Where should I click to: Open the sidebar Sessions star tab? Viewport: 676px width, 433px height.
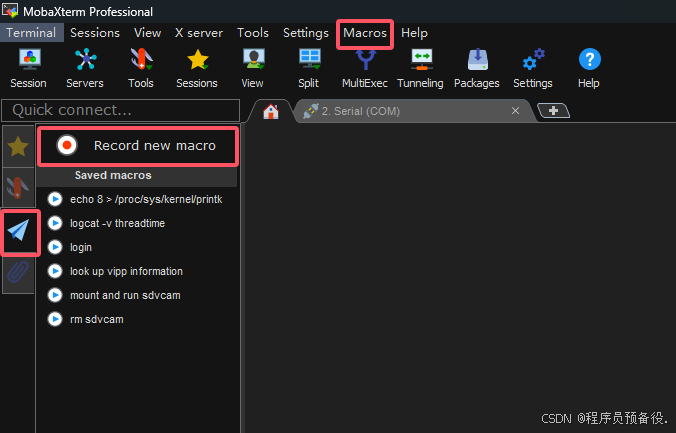coord(18,147)
